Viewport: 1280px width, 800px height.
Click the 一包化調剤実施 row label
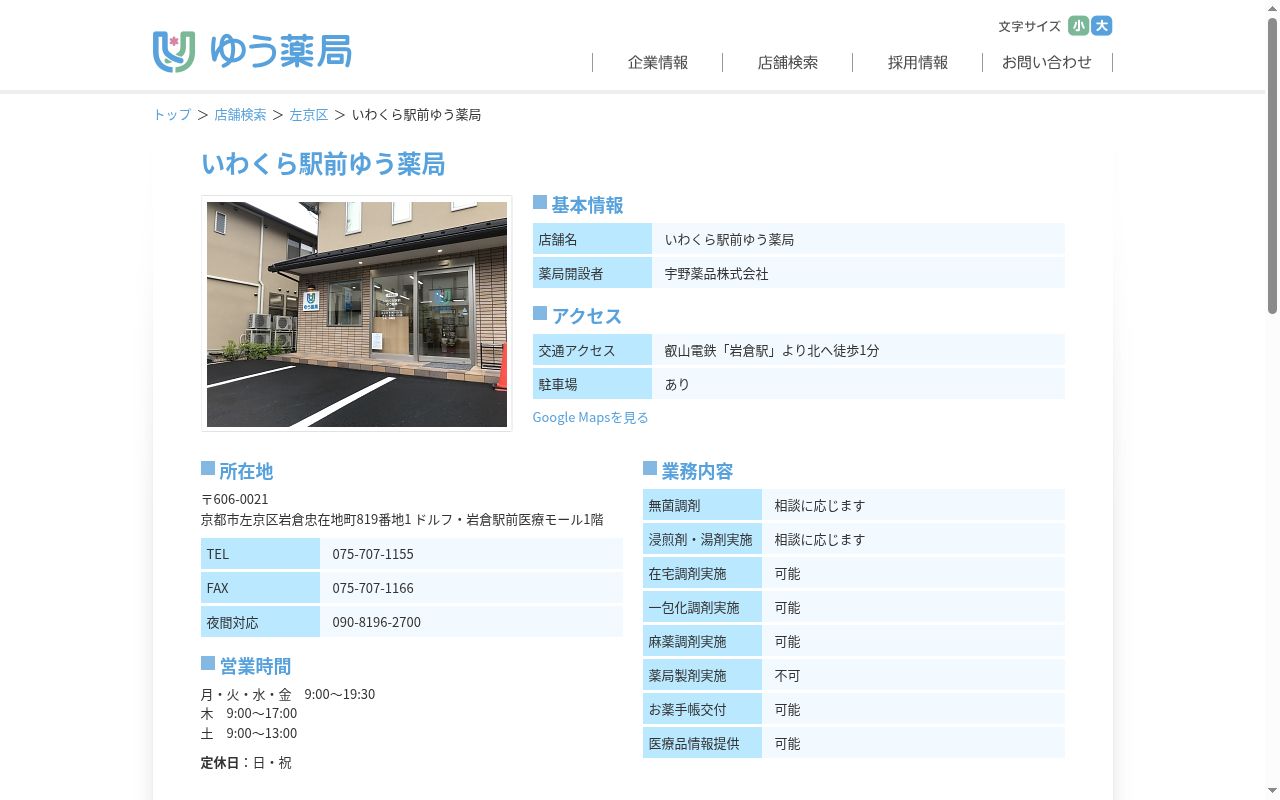pyautogui.click(x=702, y=608)
